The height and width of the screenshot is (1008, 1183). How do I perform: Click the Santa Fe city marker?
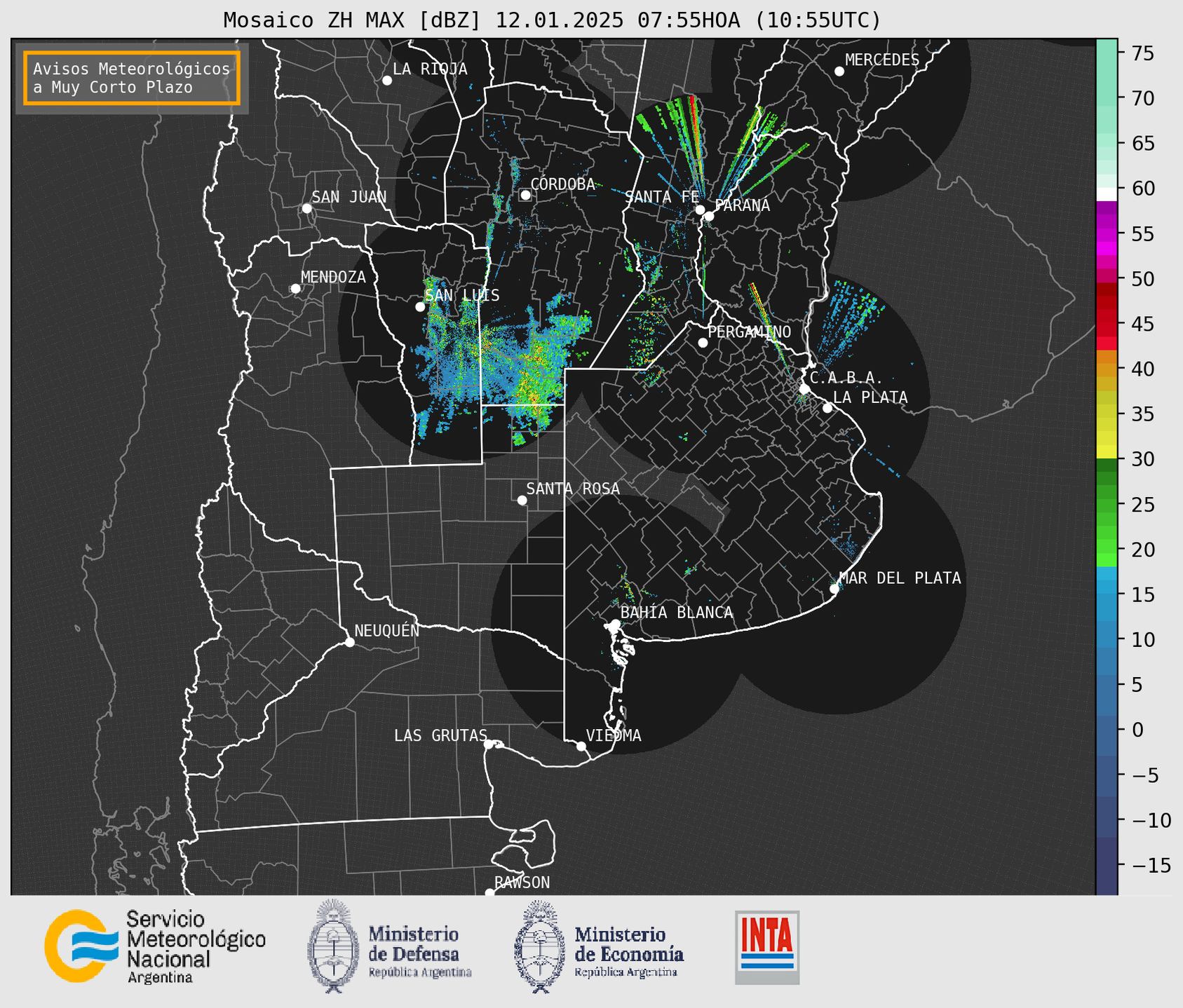[700, 210]
